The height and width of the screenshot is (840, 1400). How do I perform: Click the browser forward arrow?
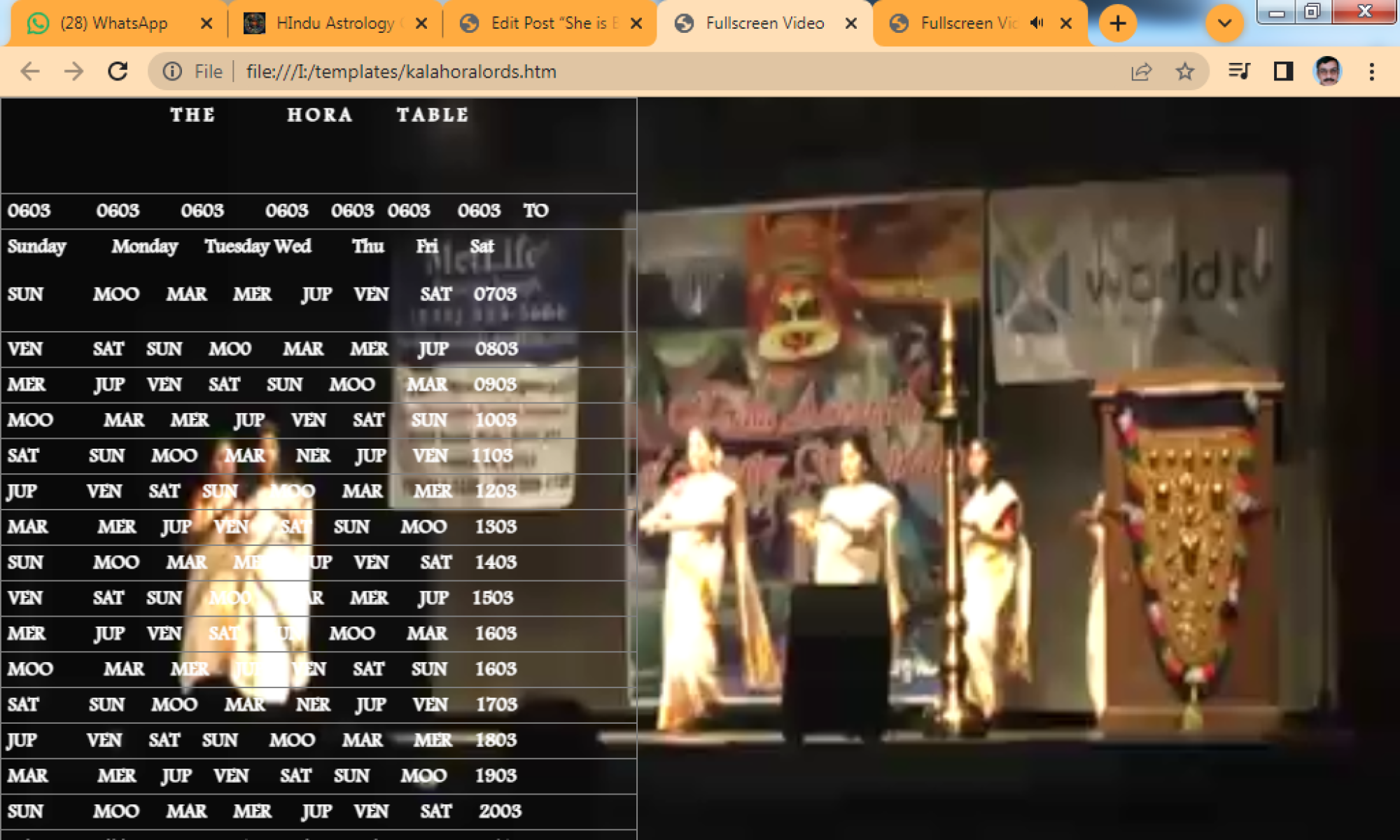tap(73, 71)
